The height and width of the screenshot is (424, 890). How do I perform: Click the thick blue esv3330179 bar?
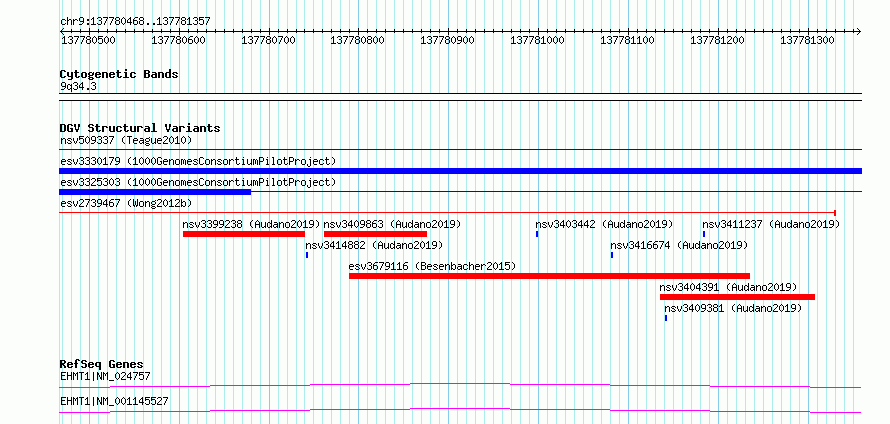pos(460,171)
